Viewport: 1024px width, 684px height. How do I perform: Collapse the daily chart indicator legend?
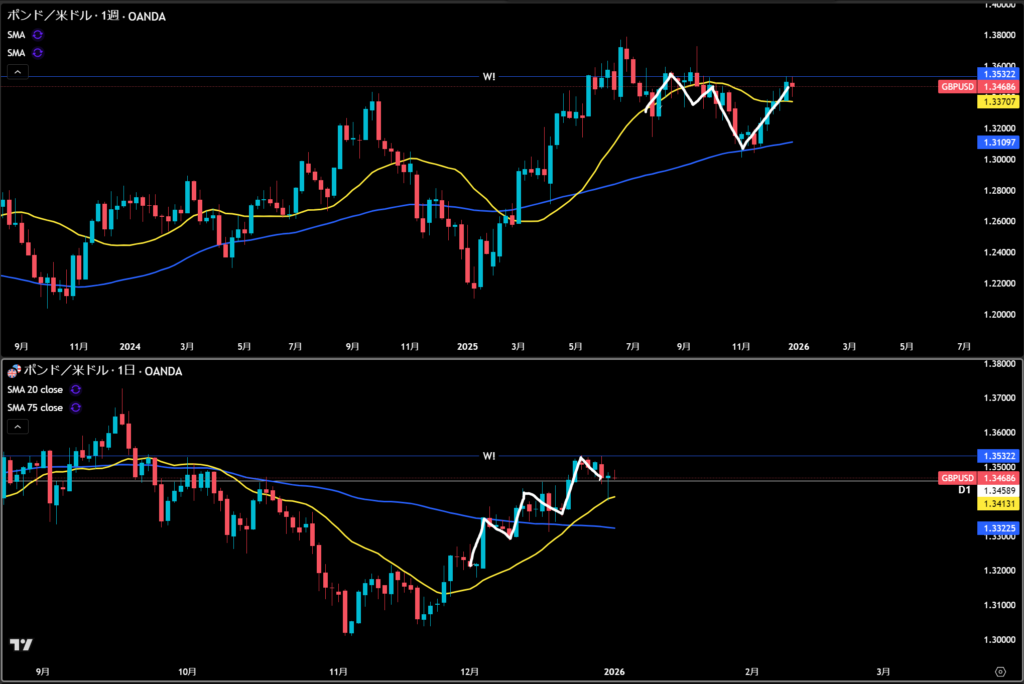pyautogui.click(x=17, y=427)
